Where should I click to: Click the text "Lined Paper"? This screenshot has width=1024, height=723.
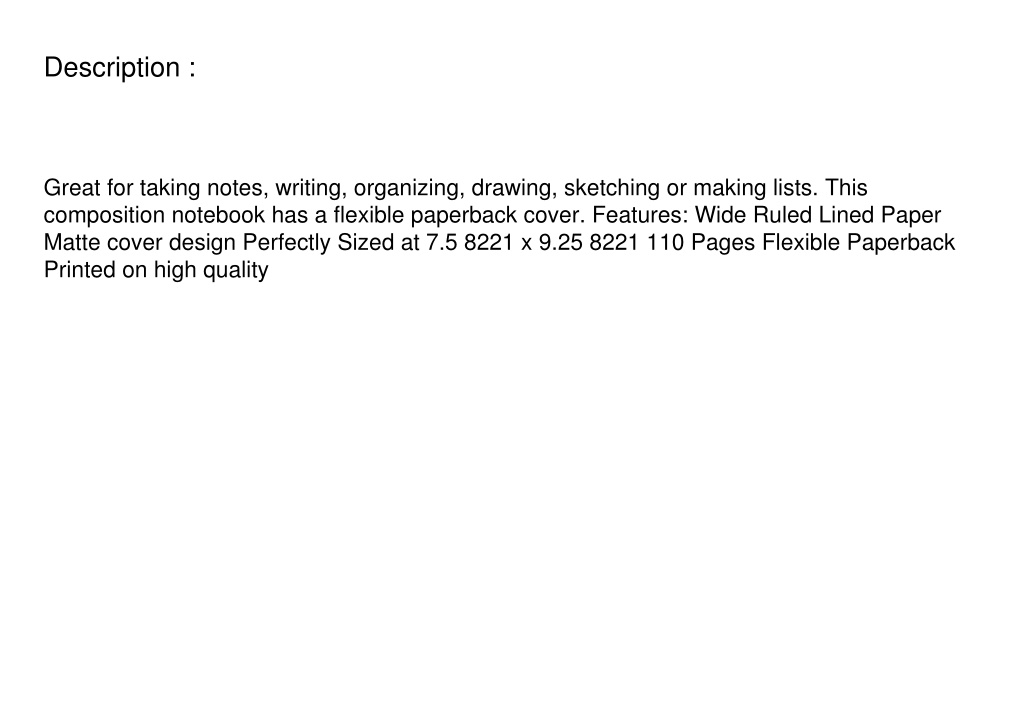point(880,216)
